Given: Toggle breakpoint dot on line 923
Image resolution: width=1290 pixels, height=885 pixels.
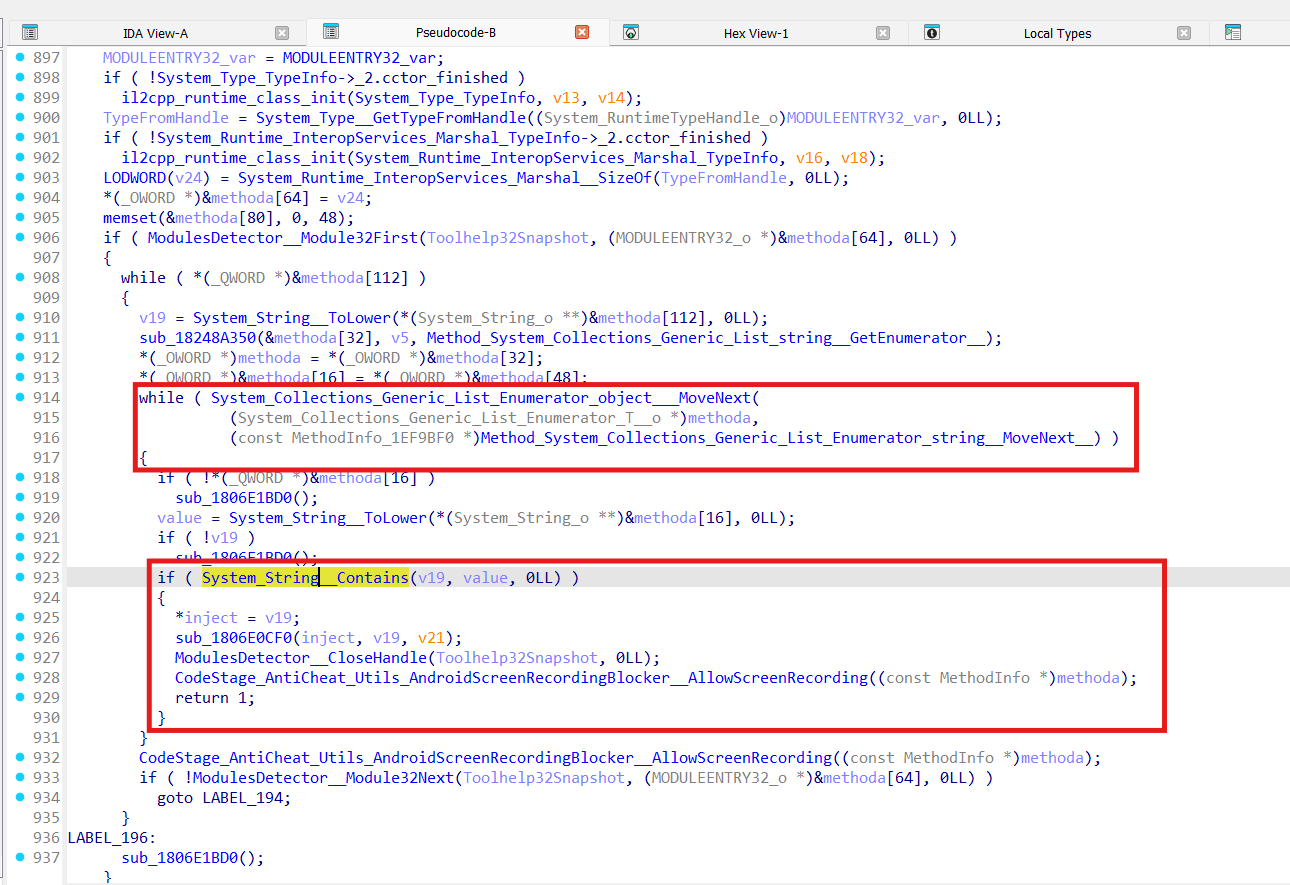Looking at the screenshot, I should click(21, 577).
